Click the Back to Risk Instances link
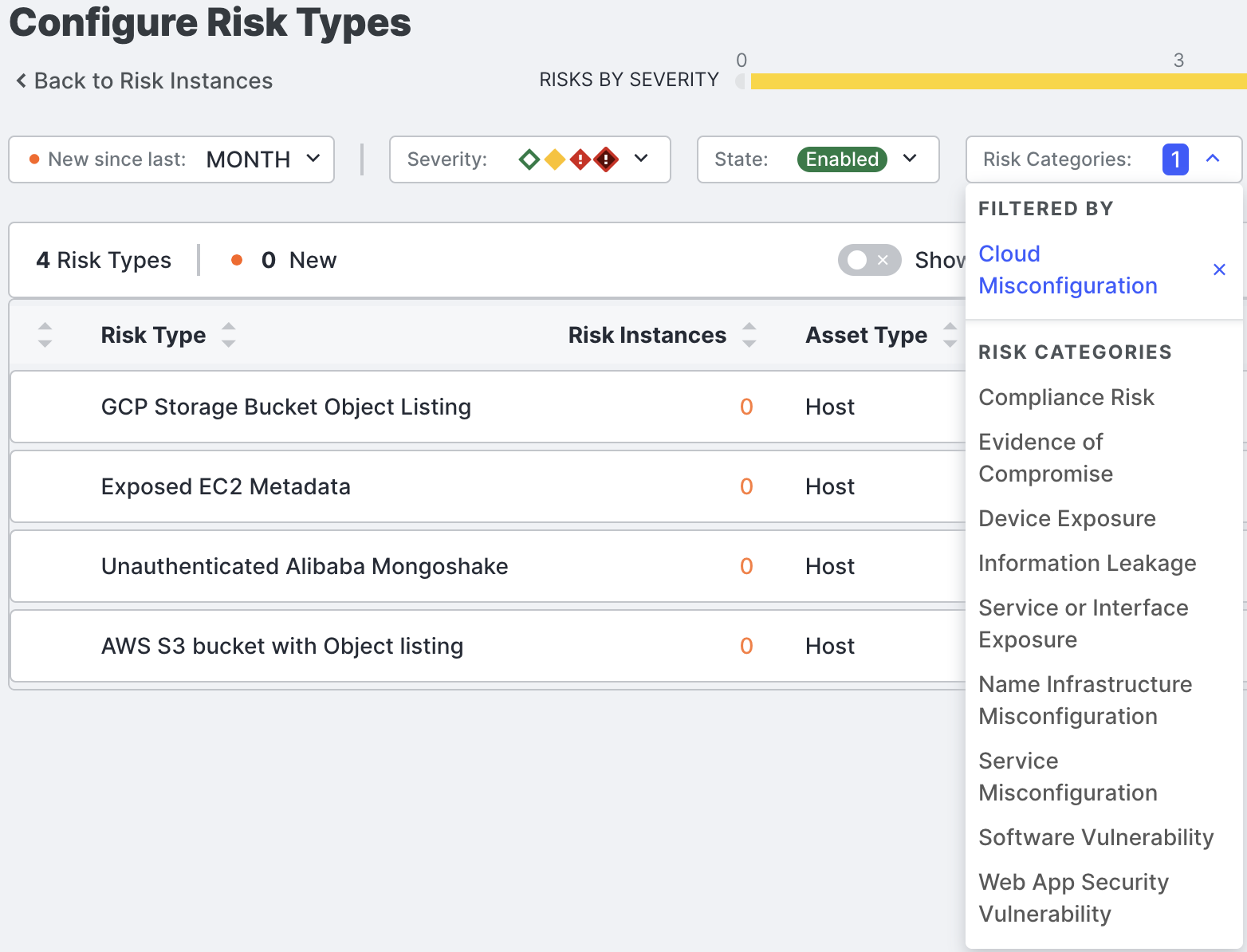Screen dimensions: 1247x952 click(x=144, y=81)
